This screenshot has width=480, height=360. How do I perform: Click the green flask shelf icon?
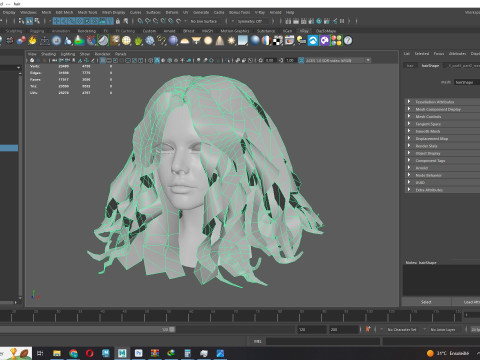[x=79, y=41]
